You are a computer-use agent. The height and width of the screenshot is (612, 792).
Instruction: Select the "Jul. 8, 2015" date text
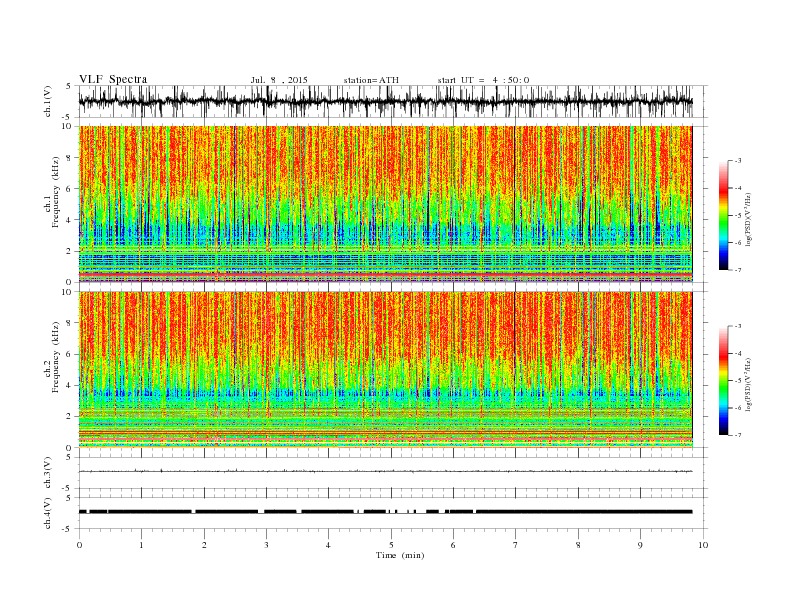[x=279, y=80]
